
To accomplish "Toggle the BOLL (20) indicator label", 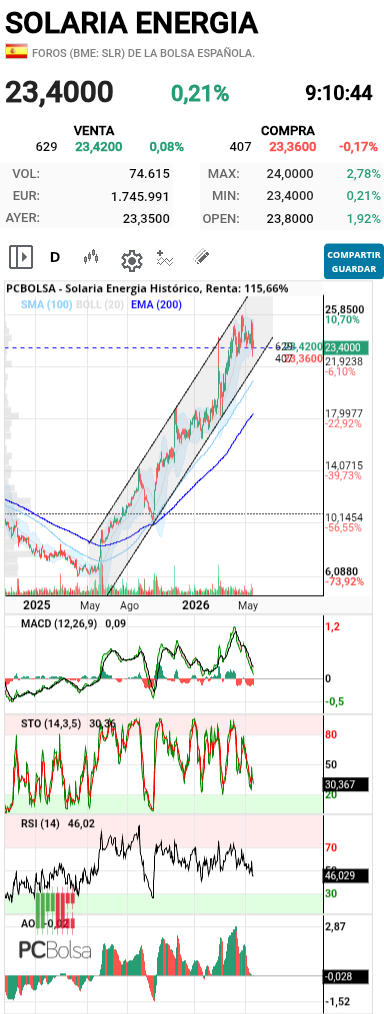I will [x=100, y=304].
